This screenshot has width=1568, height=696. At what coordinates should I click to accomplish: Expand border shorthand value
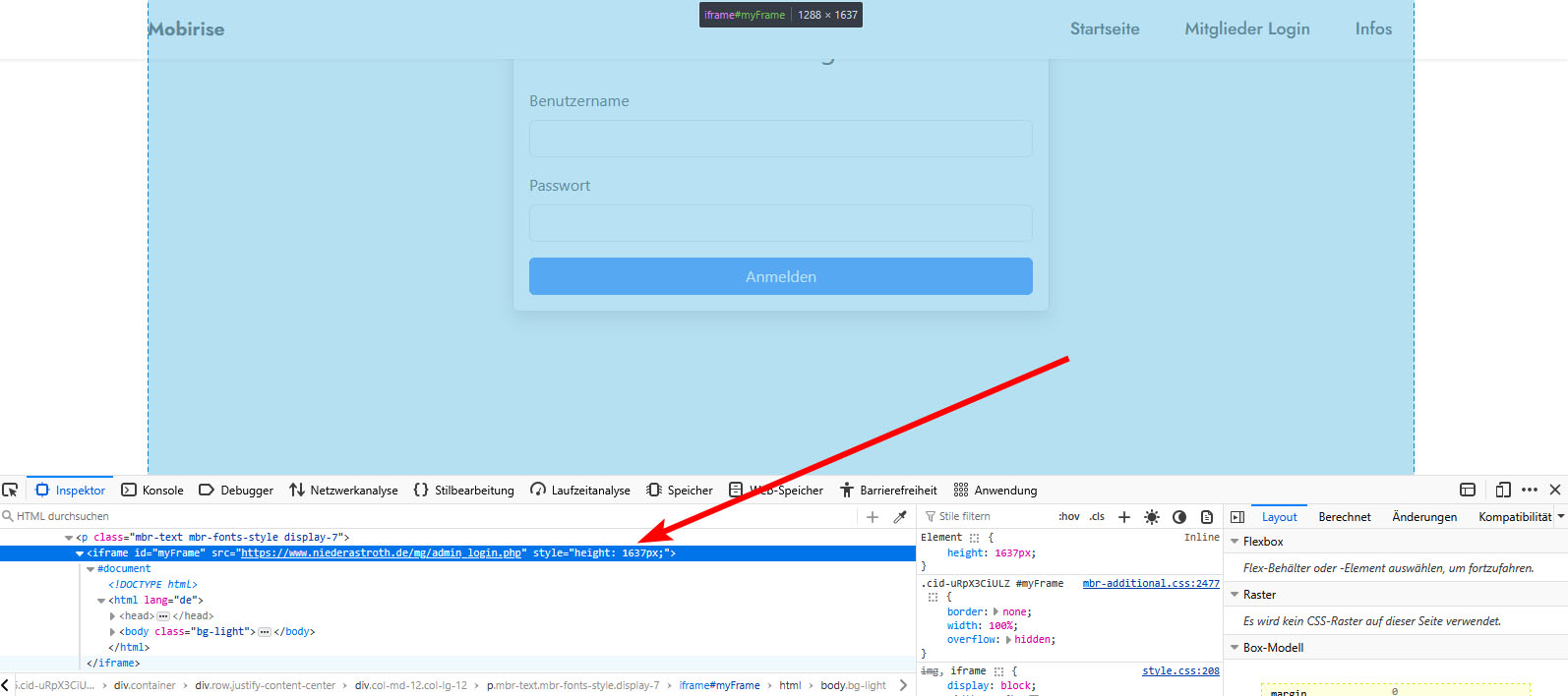coord(995,611)
